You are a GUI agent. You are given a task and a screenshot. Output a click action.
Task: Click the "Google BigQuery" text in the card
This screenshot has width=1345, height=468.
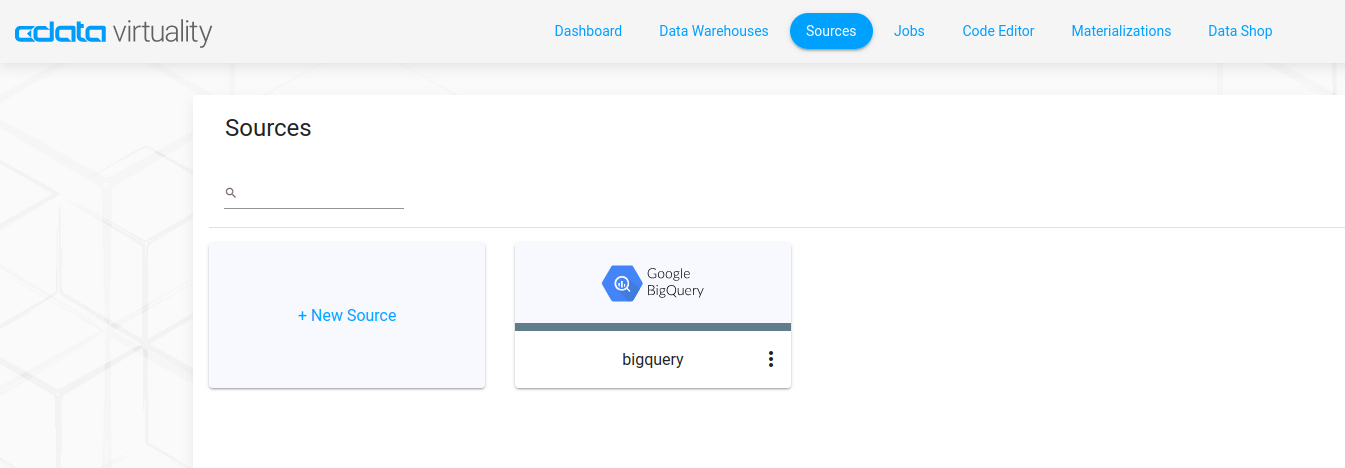[x=675, y=282]
